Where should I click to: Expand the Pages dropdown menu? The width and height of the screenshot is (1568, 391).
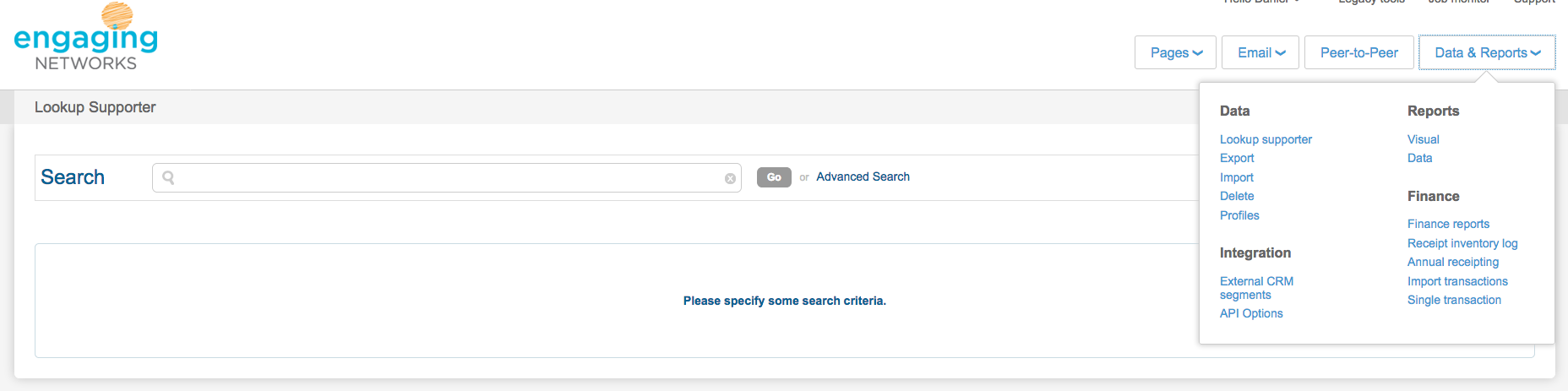point(1175,52)
